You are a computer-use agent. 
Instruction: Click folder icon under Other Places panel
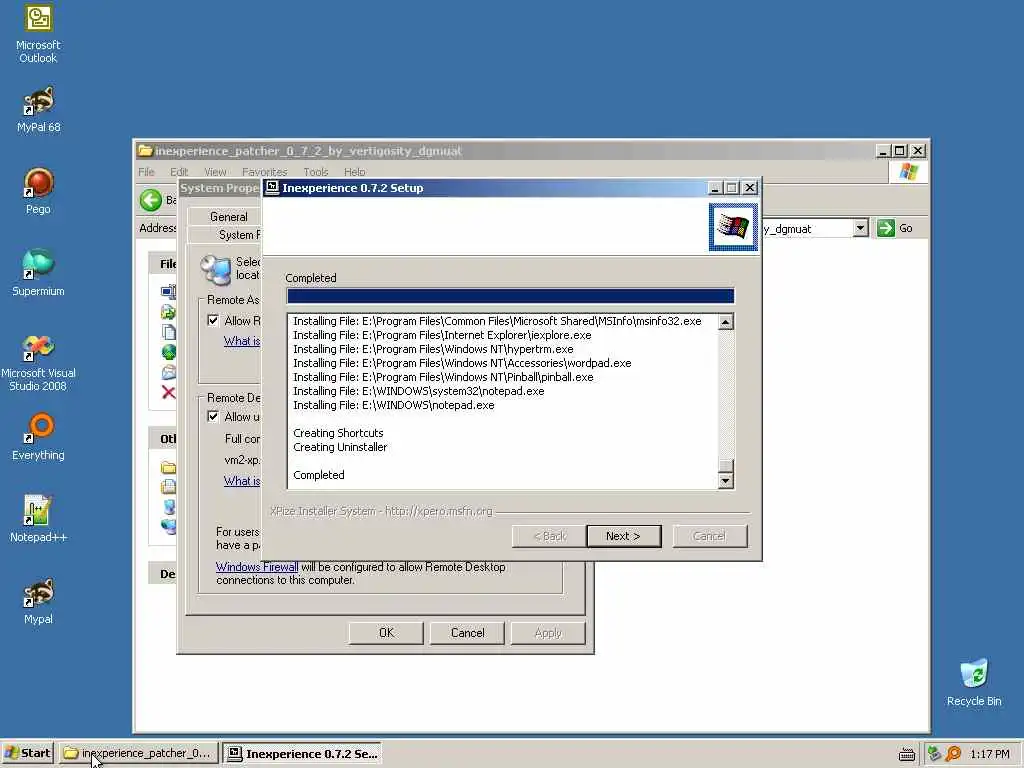(168, 467)
